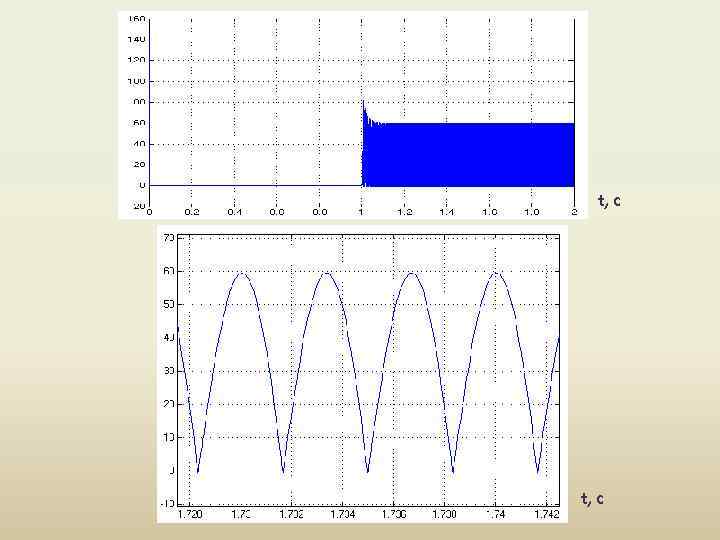This screenshot has height=540, width=720.
Task: Click the lower plot's "t, c" axis label
Action: tap(592, 498)
